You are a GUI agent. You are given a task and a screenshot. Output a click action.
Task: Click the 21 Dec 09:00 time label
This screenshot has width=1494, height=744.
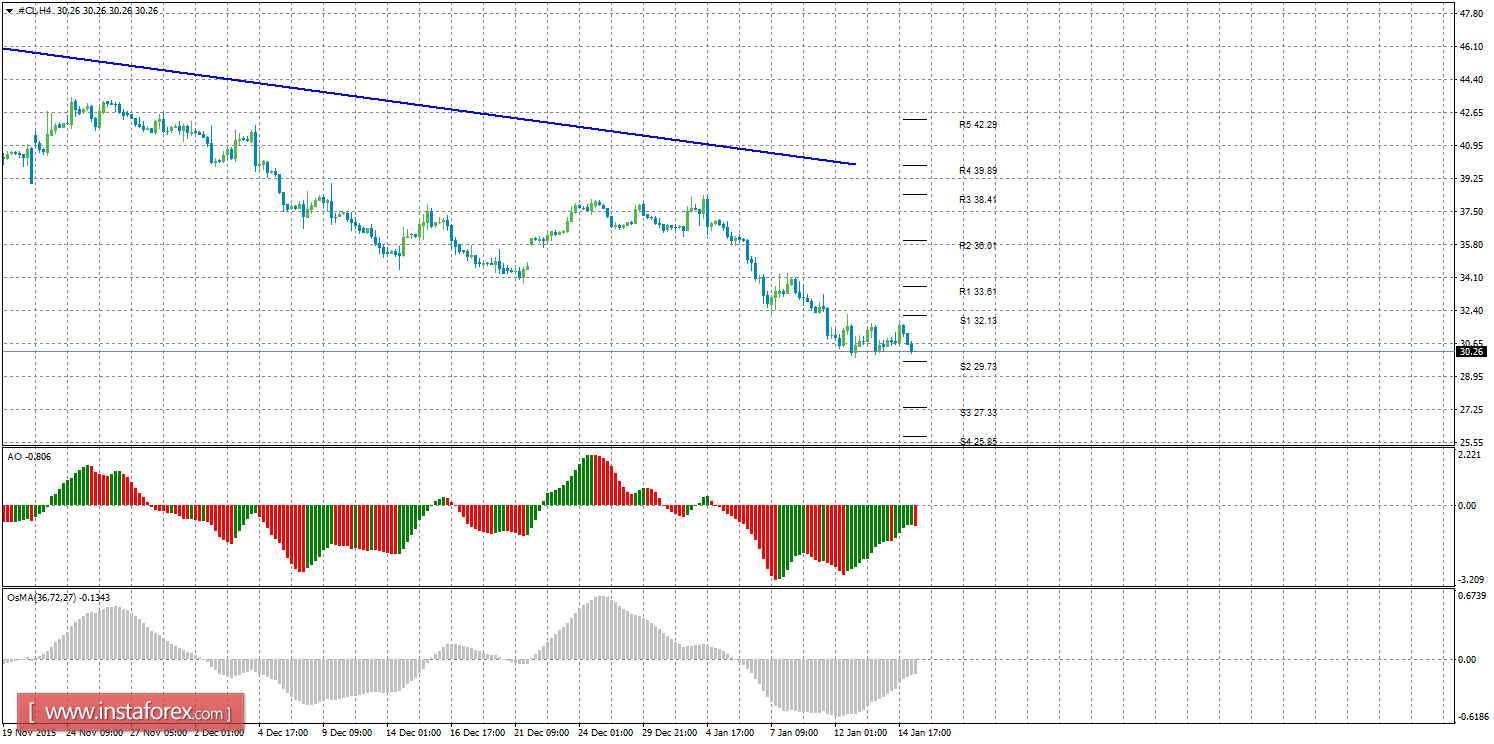click(540, 733)
